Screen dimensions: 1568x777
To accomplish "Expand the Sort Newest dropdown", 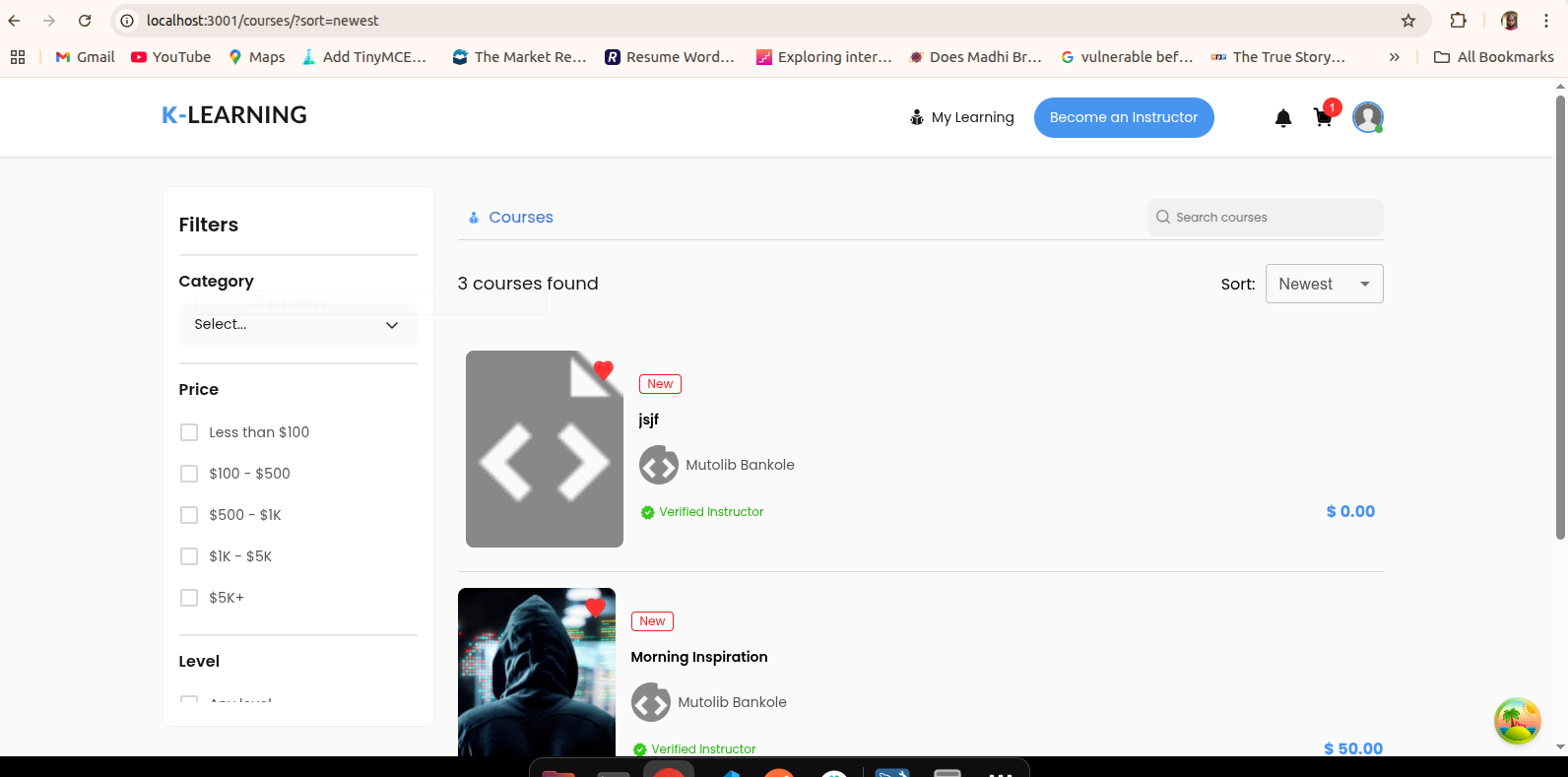I will click(1323, 284).
